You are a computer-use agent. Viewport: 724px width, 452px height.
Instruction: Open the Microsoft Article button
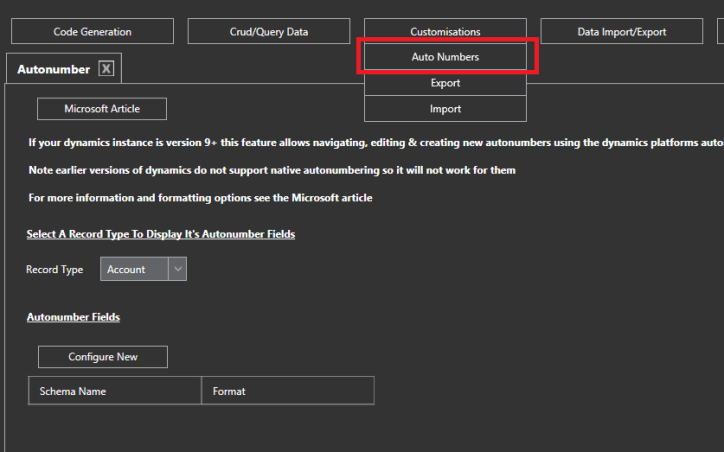[x=101, y=108]
